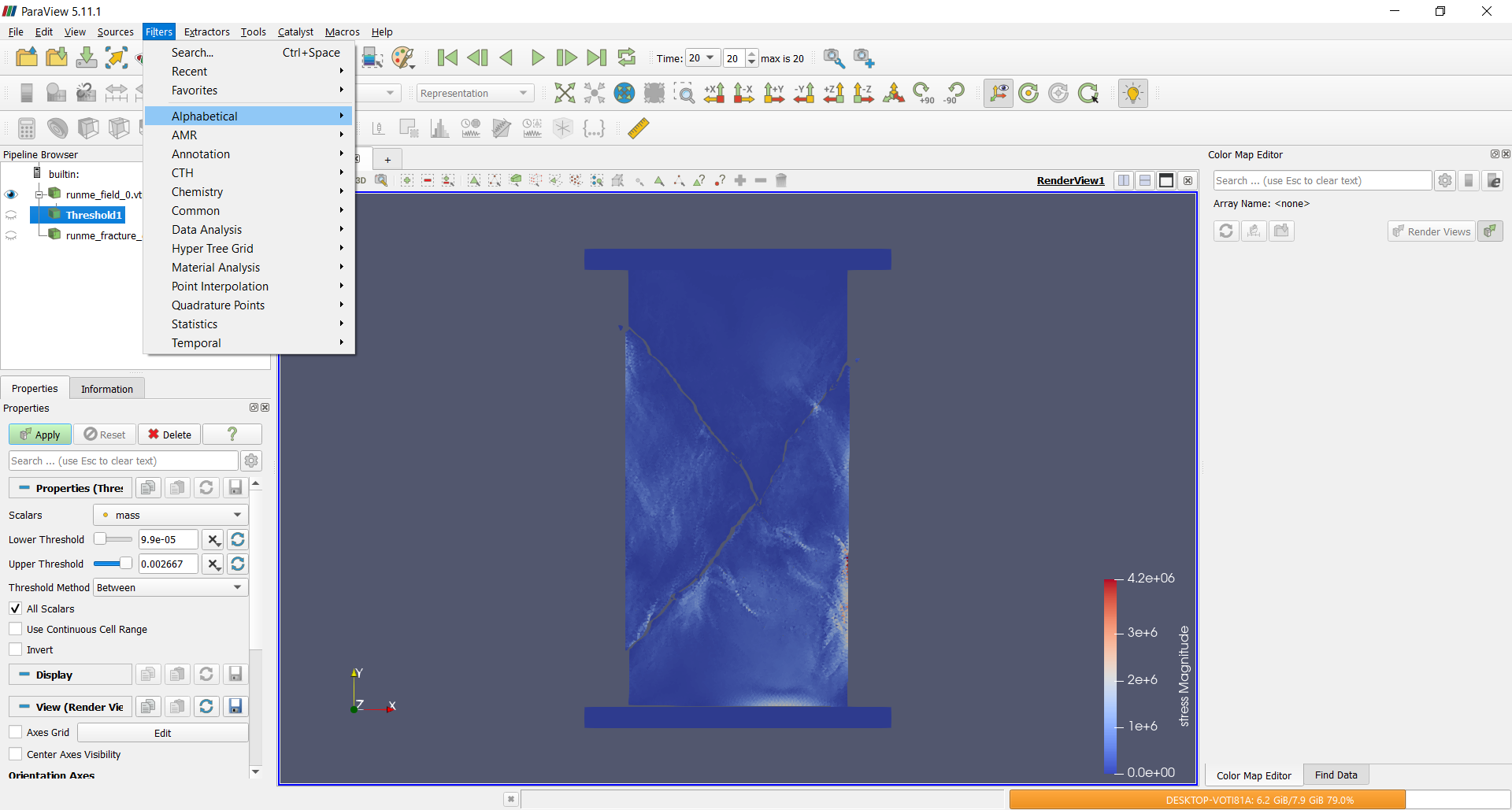Click the Calculator filter icon
1512x810 pixels.
click(x=27, y=128)
